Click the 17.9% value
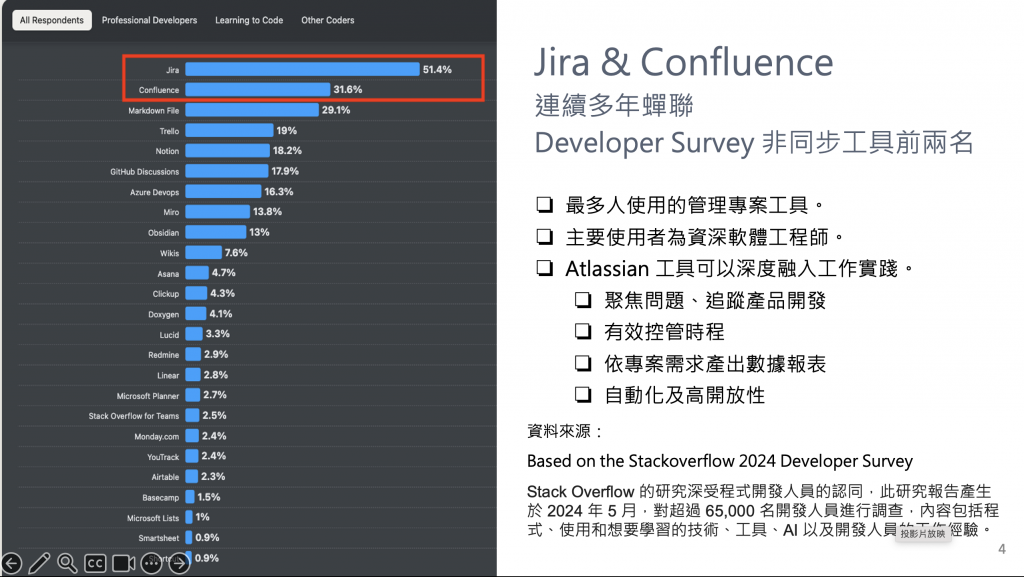The width and height of the screenshot is (1024, 577). pos(285,171)
